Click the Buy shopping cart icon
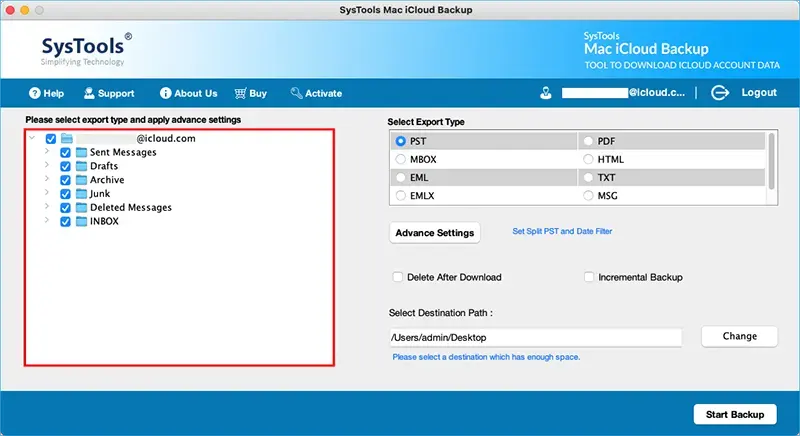This screenshot has width=800, height=436. (x=240, y=93)
